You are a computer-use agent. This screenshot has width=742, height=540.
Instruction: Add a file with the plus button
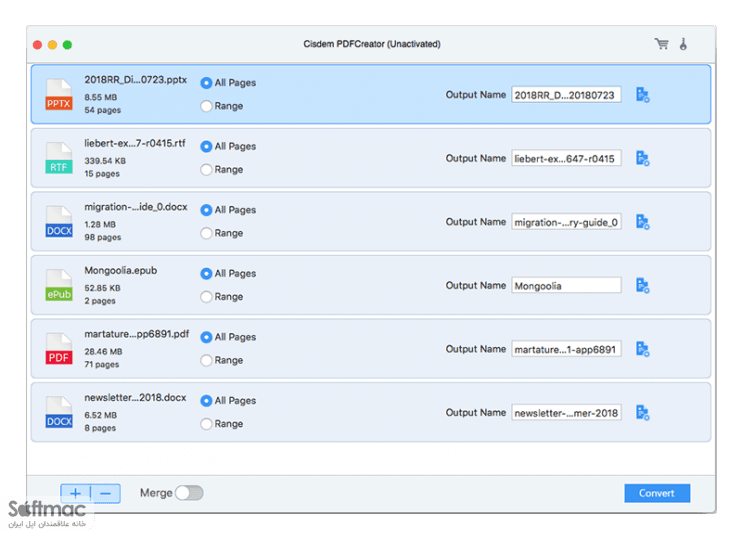pyautogui.click(x=76, y=494)
